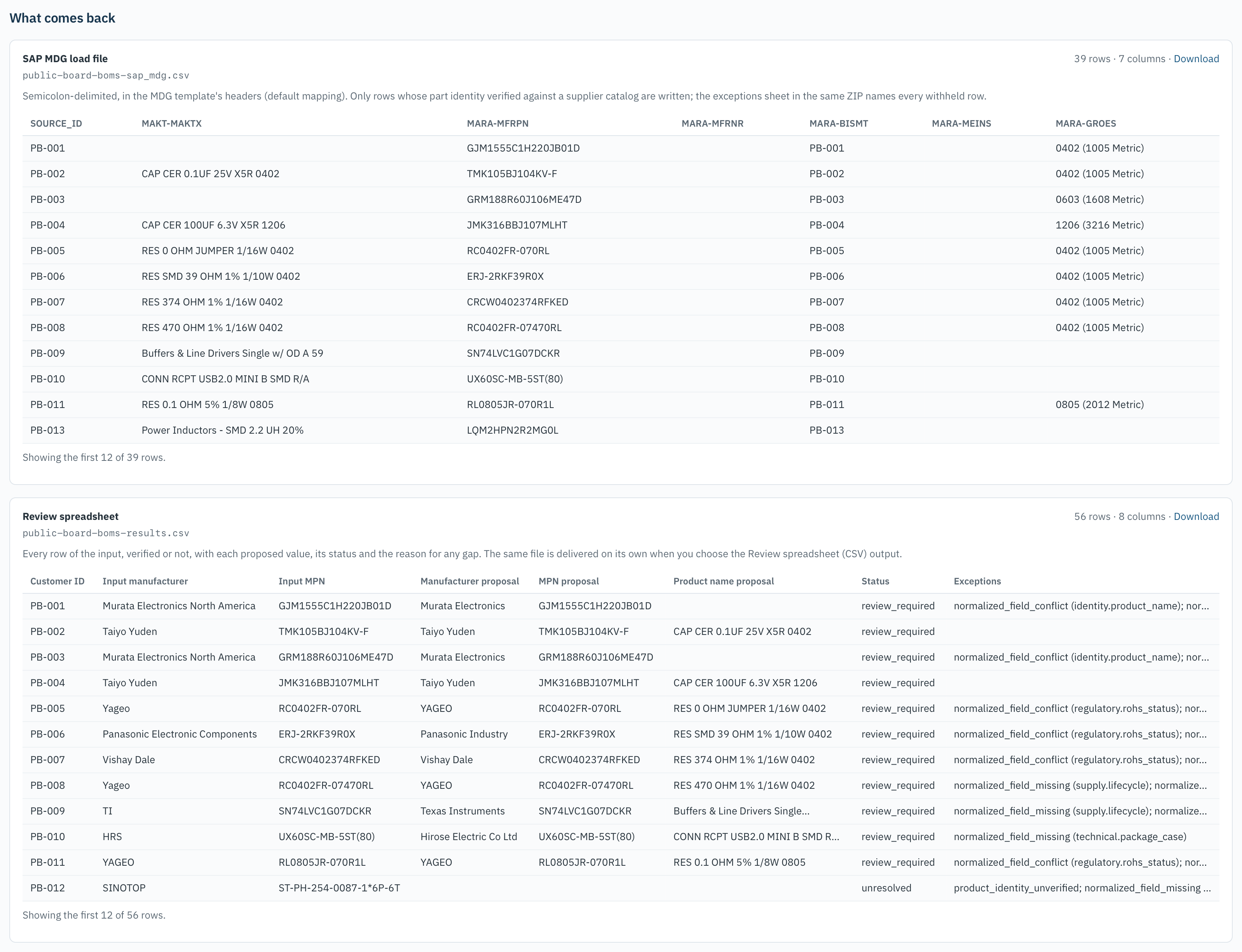This screenshot has height=952, width=1242.
Task: Select the public-board-boms-sap_mdg.csv filename
Action: tap(106, 75)
